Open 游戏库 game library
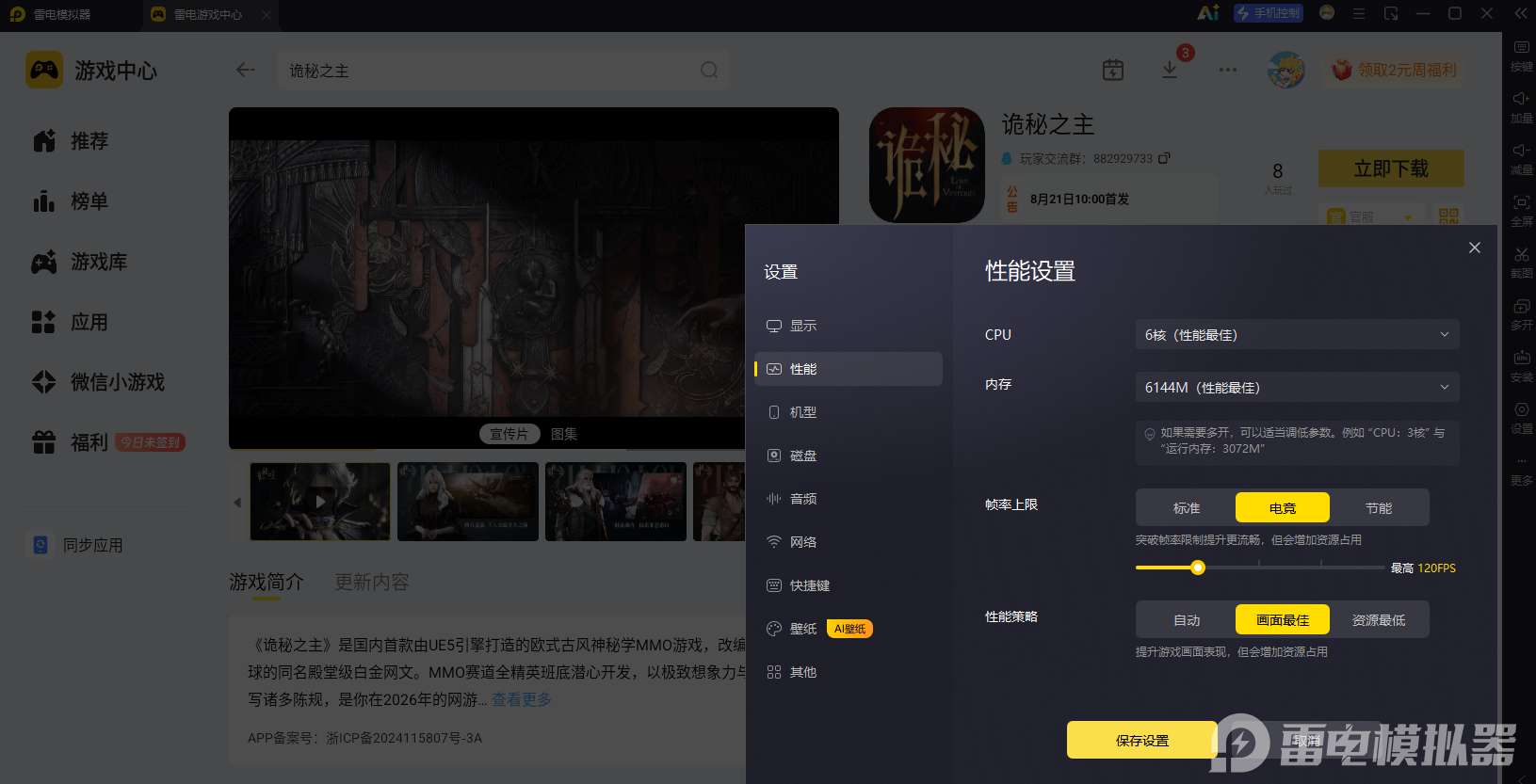This screenshot has height=784, width=1536. coord(79,262)
